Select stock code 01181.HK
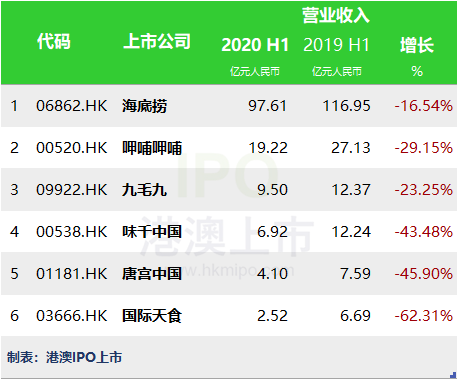Viewport: 457px width, 389px height. click(x=72, y=274)
